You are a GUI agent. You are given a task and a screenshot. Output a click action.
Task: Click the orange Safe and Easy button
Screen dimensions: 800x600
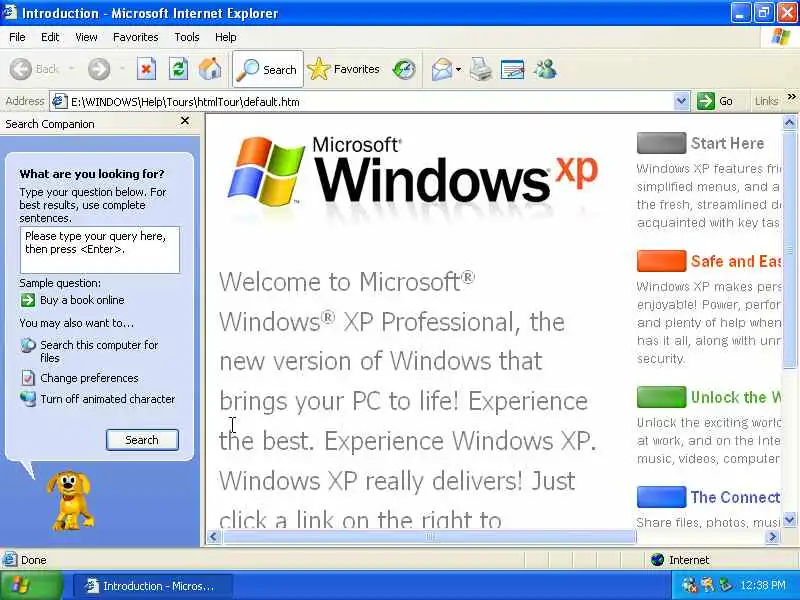click(x=661, y=261)
